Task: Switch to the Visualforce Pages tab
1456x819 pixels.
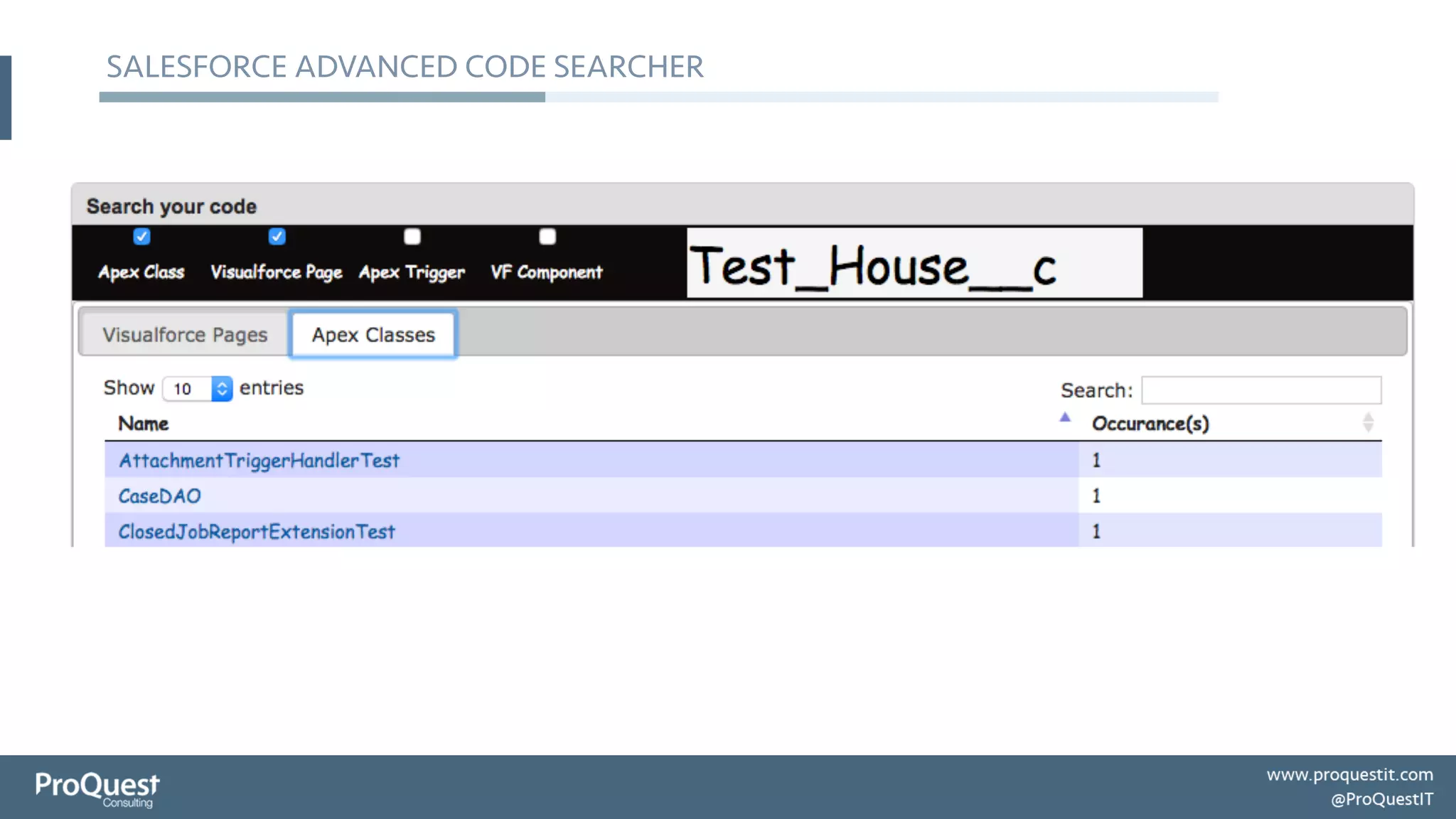Action: click(x=185, y=335)
